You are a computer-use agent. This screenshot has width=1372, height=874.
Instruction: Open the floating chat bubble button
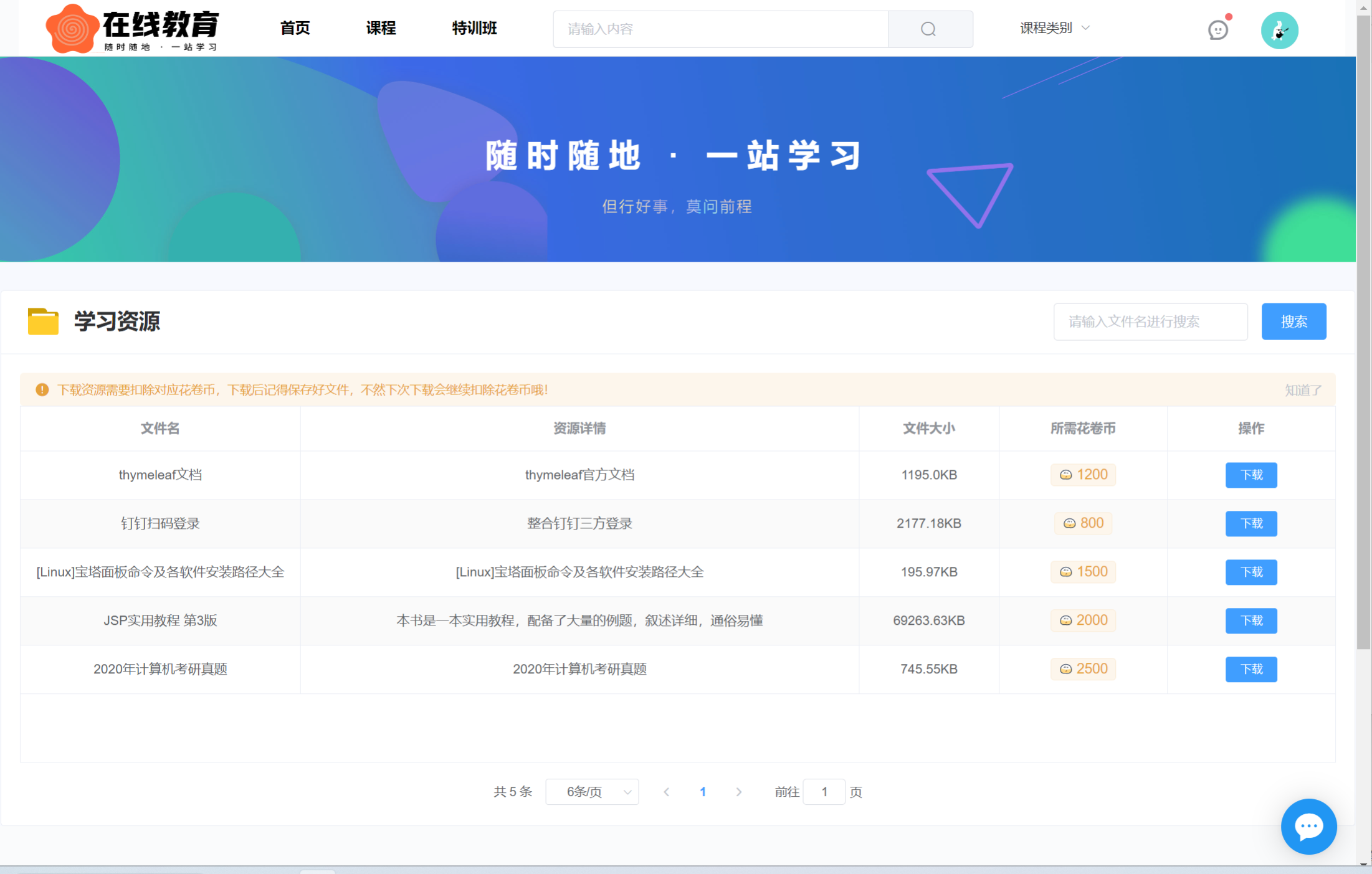click(1308, 826)
